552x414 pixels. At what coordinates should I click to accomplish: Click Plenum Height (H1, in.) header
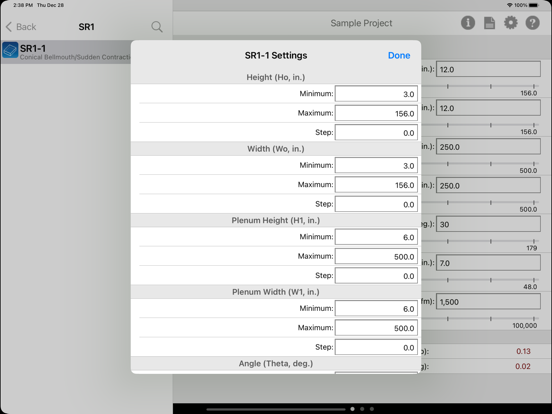pos(276,220)
